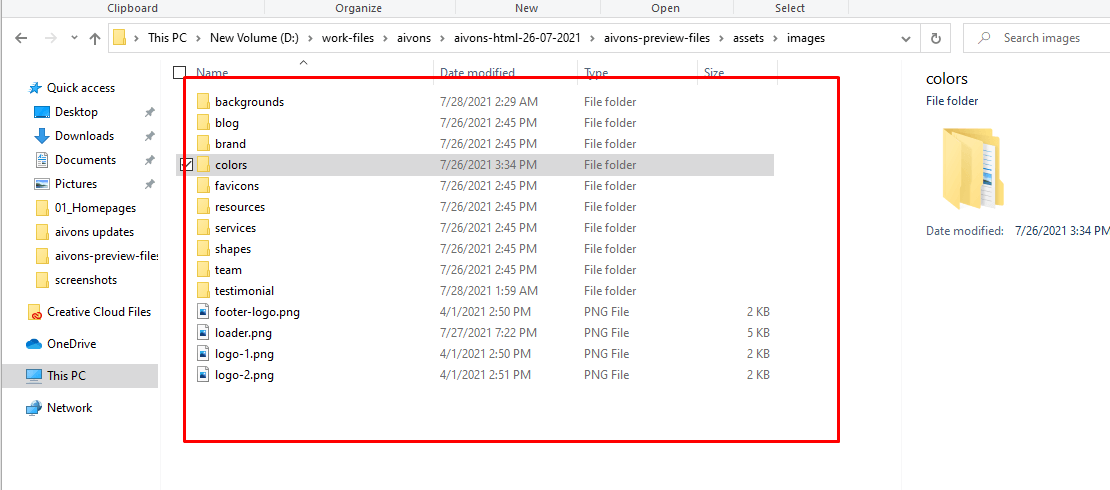Toggle the select-all checkbox in header
Viewport: 1110px width, 490px height.
point(180,72)
